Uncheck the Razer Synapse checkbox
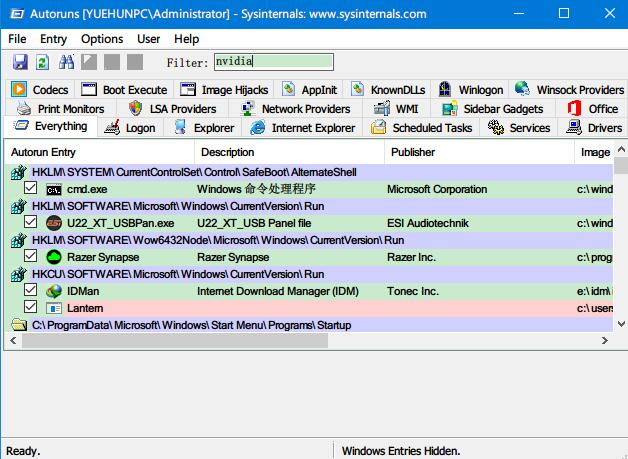The width and height of the screenshot is (628, 459). (30, 256)
